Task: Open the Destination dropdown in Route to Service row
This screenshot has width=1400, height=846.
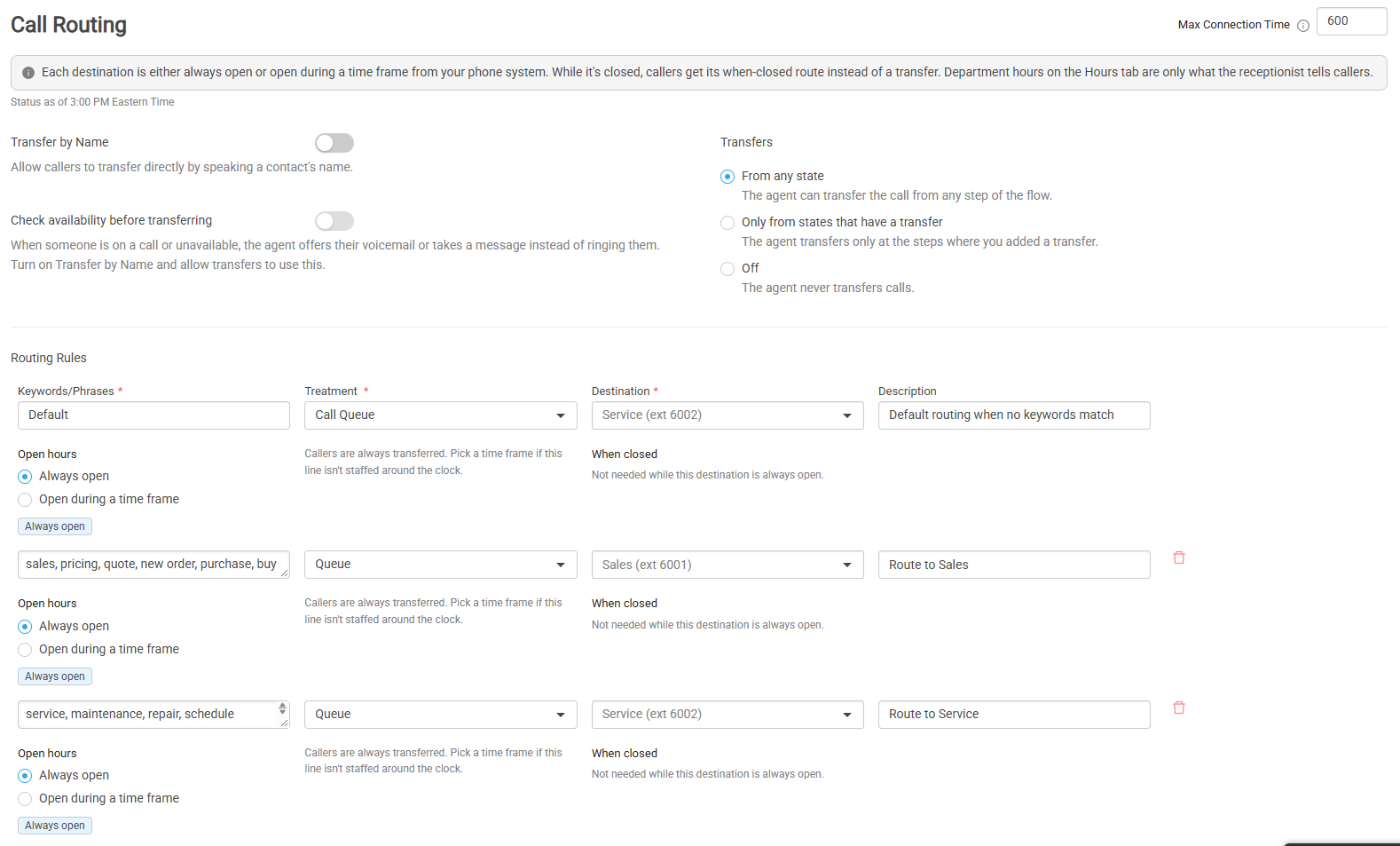Action: pyautogui.click(x=727, y=714)
